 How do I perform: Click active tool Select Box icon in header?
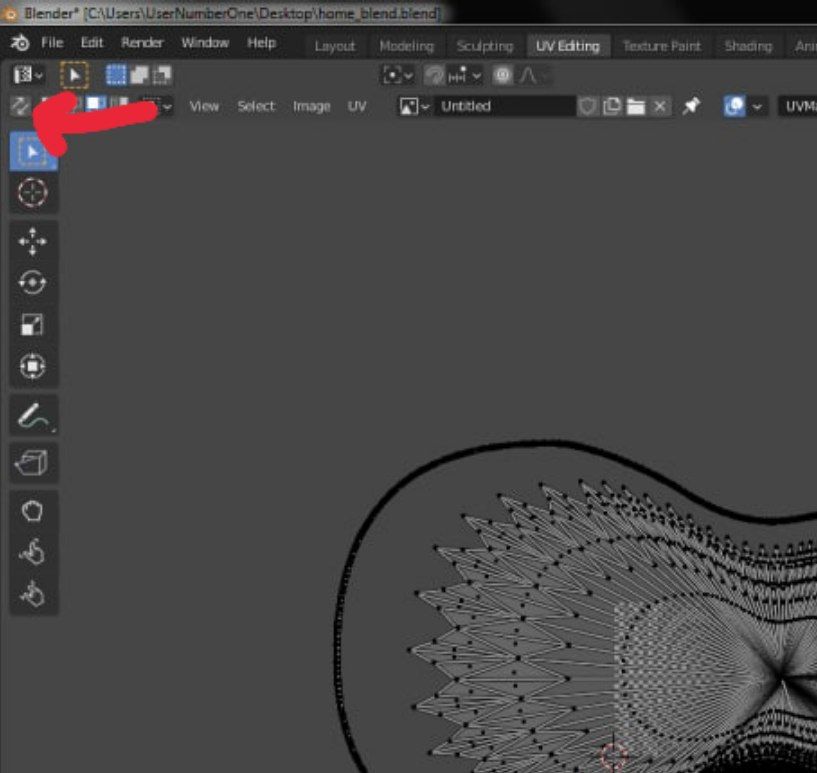click(75, 75)
